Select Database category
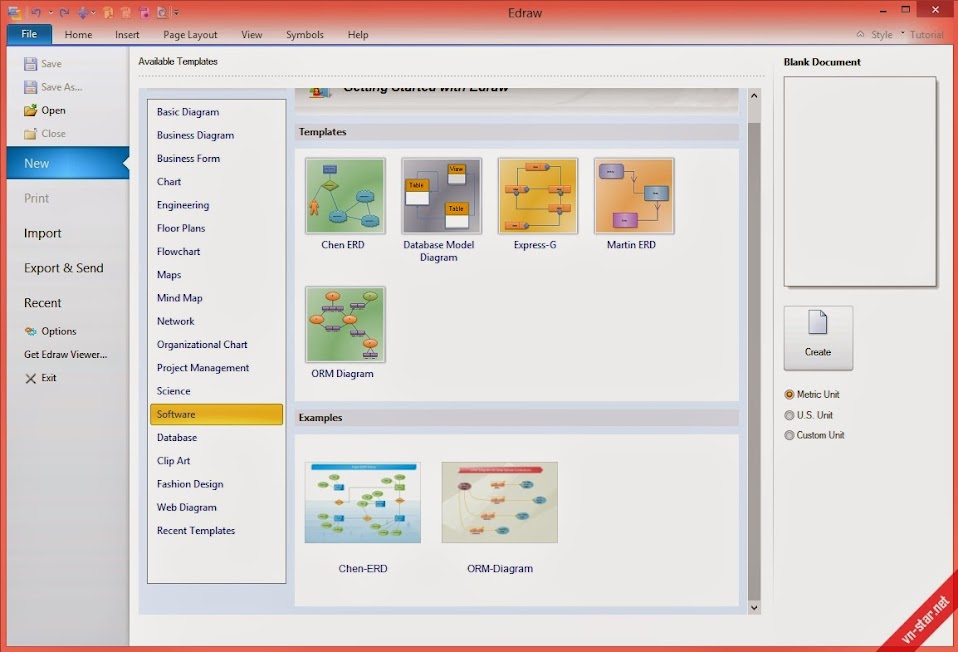This screenshot has width=958, height=652. [177, 438]
